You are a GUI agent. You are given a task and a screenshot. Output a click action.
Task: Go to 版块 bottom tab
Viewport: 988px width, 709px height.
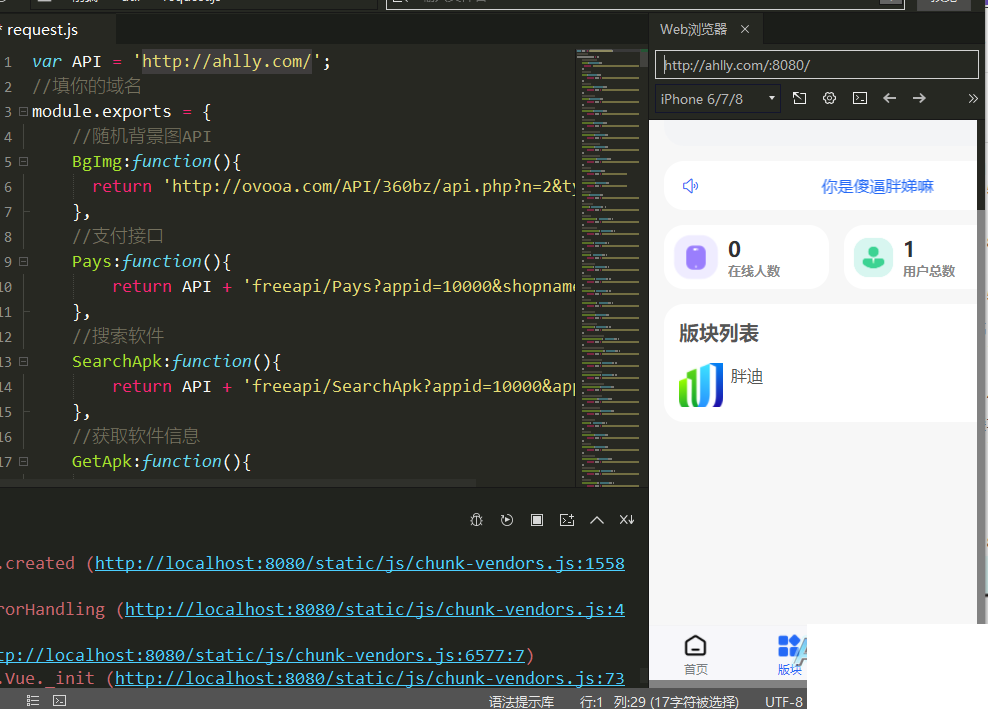point(790,655)
